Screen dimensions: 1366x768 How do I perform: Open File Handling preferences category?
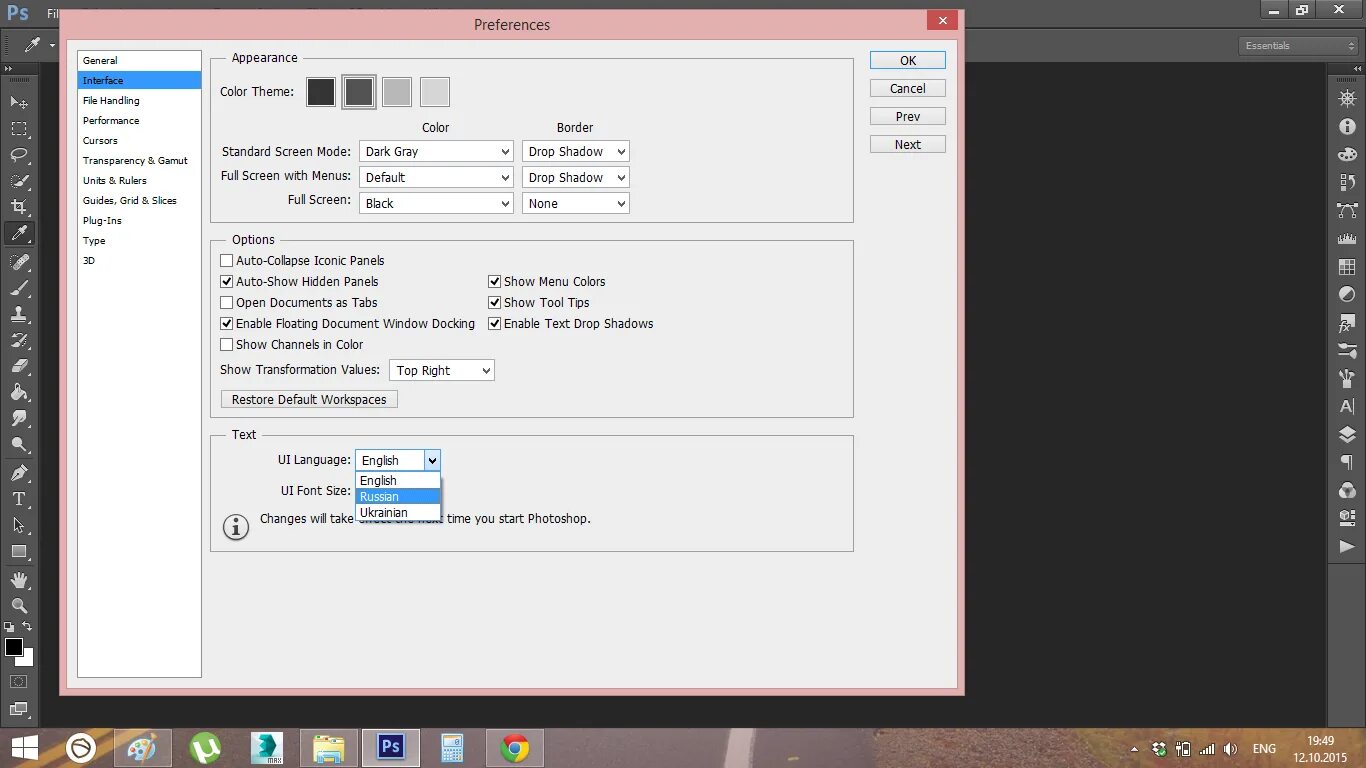tap(139, 100)
